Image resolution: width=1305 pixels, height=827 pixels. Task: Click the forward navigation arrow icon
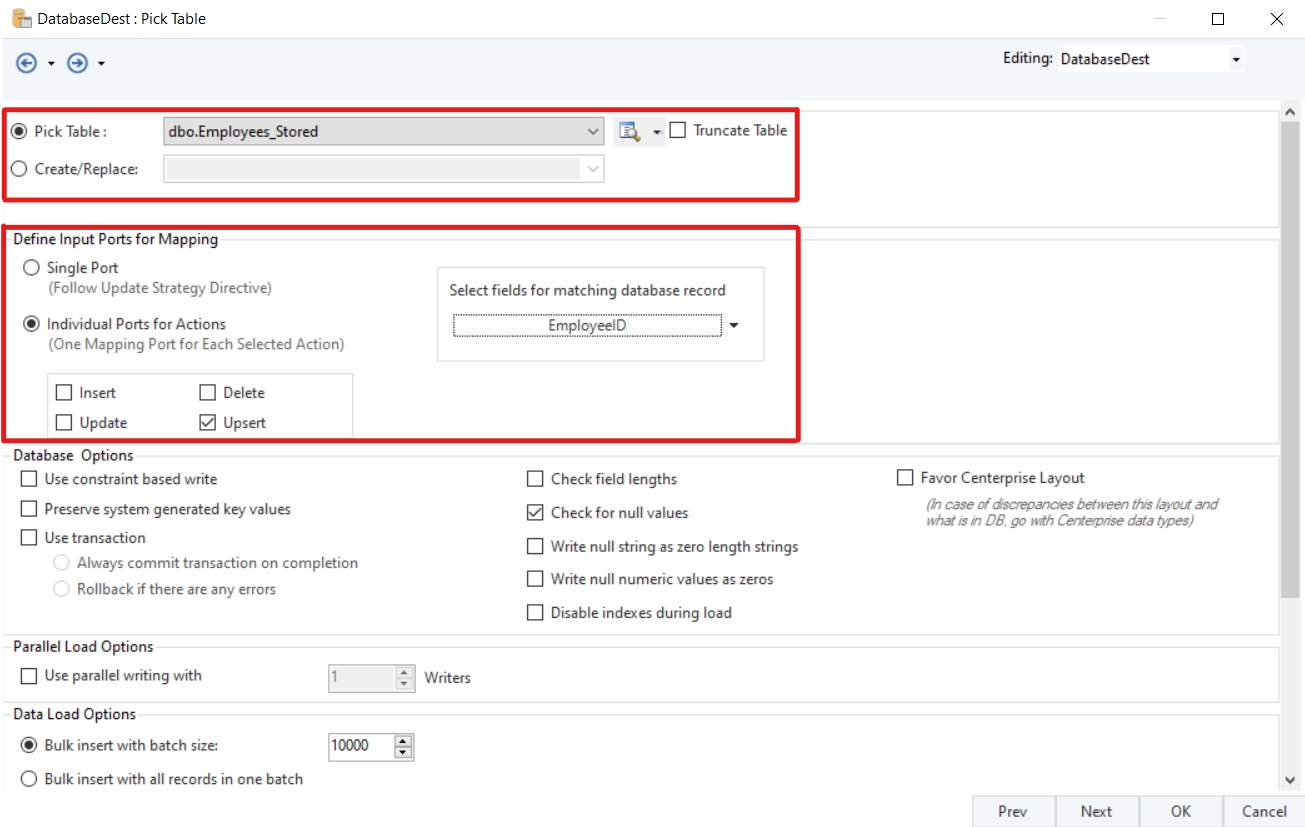point(77,63)
